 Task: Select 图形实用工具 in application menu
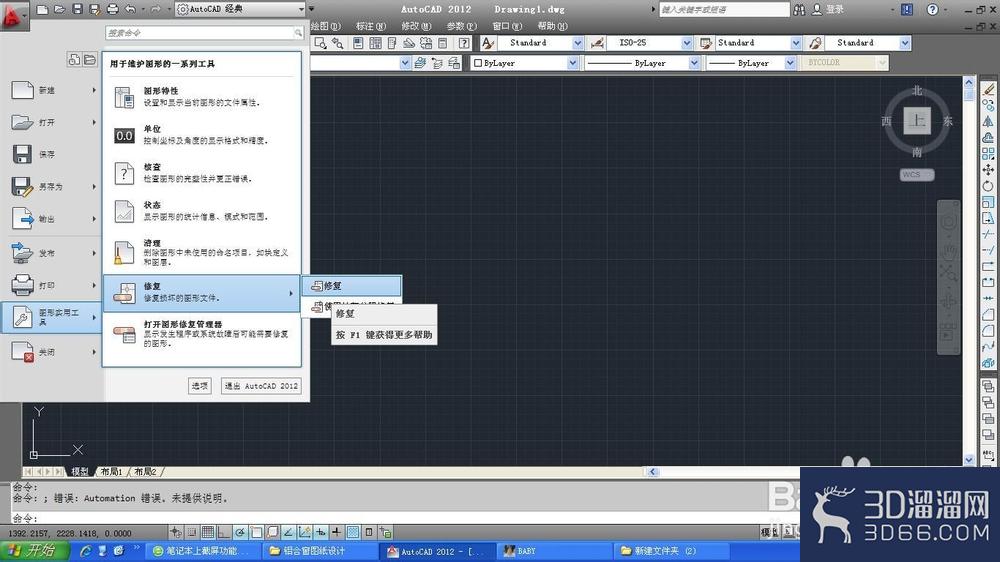click(51, 317)
